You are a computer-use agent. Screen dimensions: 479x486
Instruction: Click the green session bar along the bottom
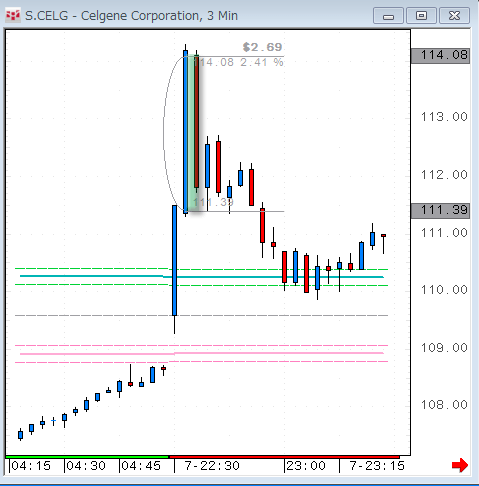[87, 457]
